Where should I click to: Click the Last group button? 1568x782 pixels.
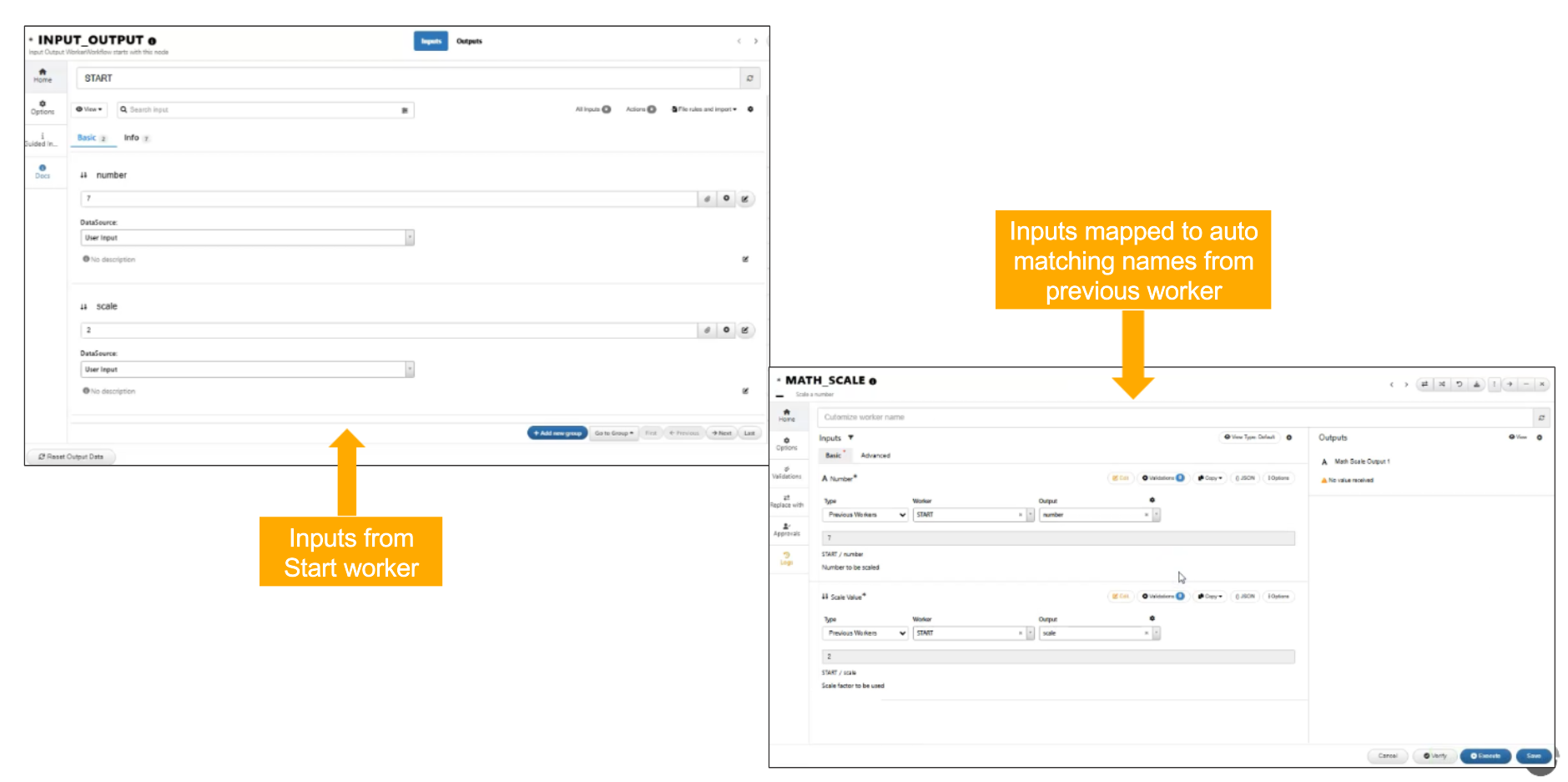(749, 433)
